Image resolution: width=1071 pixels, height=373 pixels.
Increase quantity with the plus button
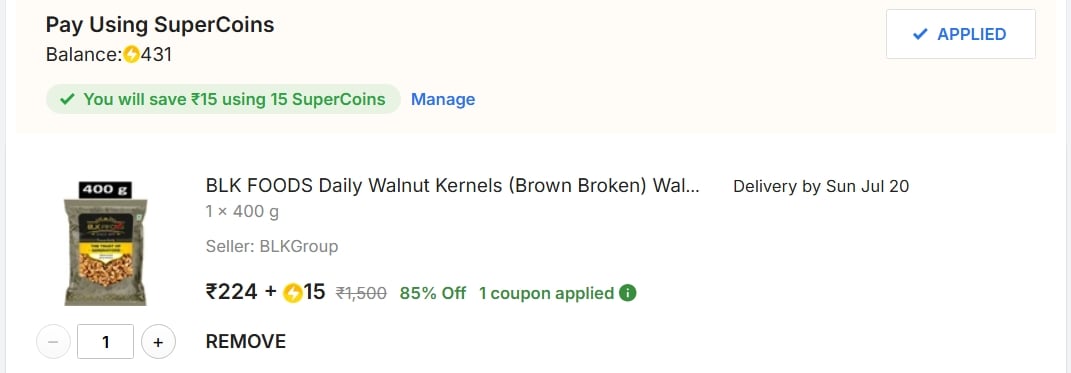click(x=158, y=342)
